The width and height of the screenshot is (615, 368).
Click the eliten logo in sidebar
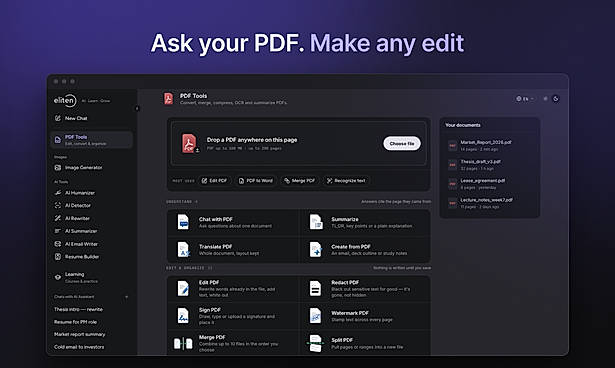point(65,100)
